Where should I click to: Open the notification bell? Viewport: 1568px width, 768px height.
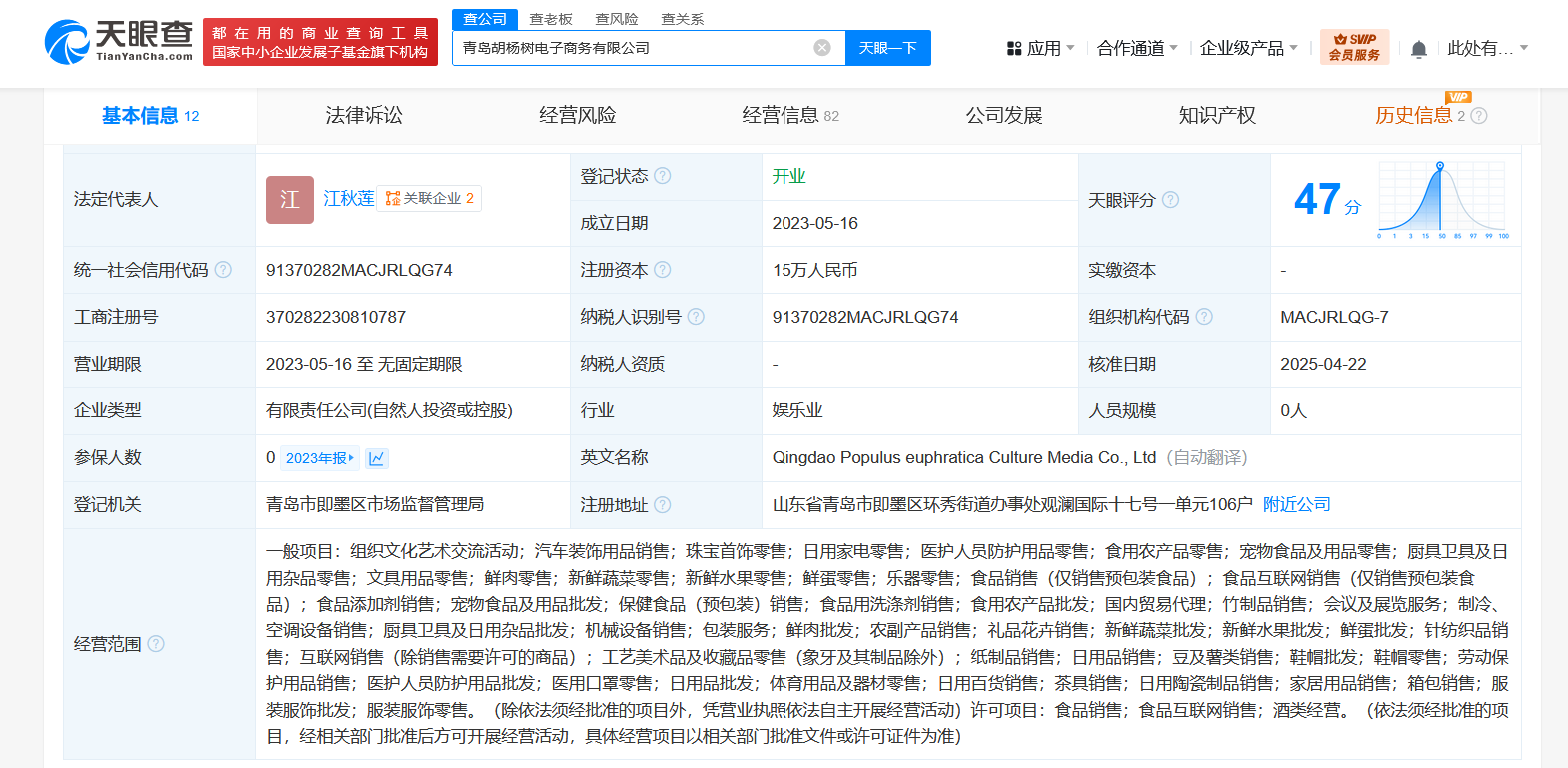1418,49
